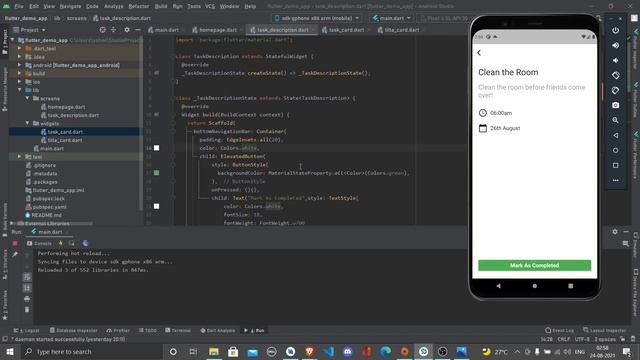Tap phone navigation bar recents button
640x360 pixels.
(571, 286)
